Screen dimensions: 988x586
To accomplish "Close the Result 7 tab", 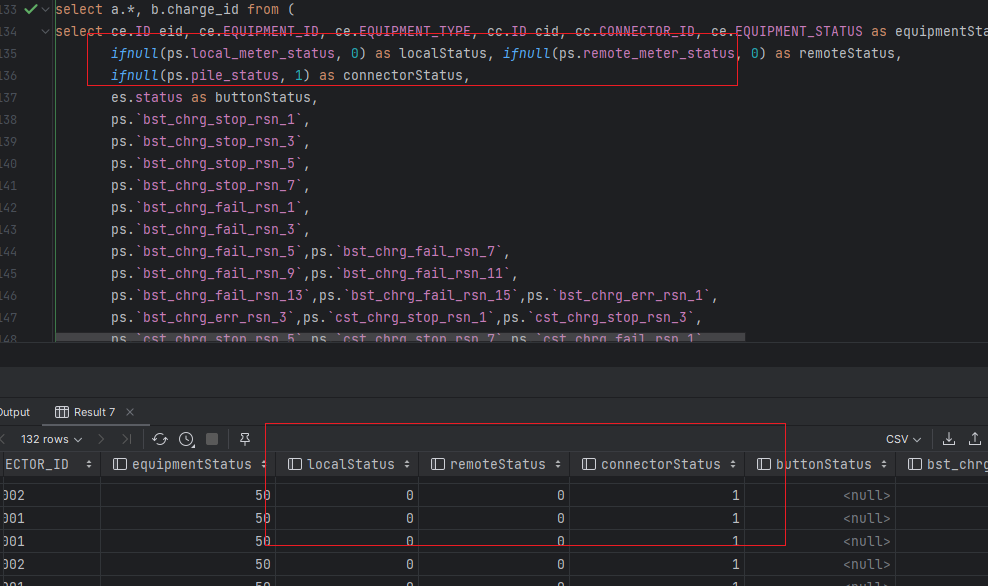I will pyautogui.click(x=130, y=412).
